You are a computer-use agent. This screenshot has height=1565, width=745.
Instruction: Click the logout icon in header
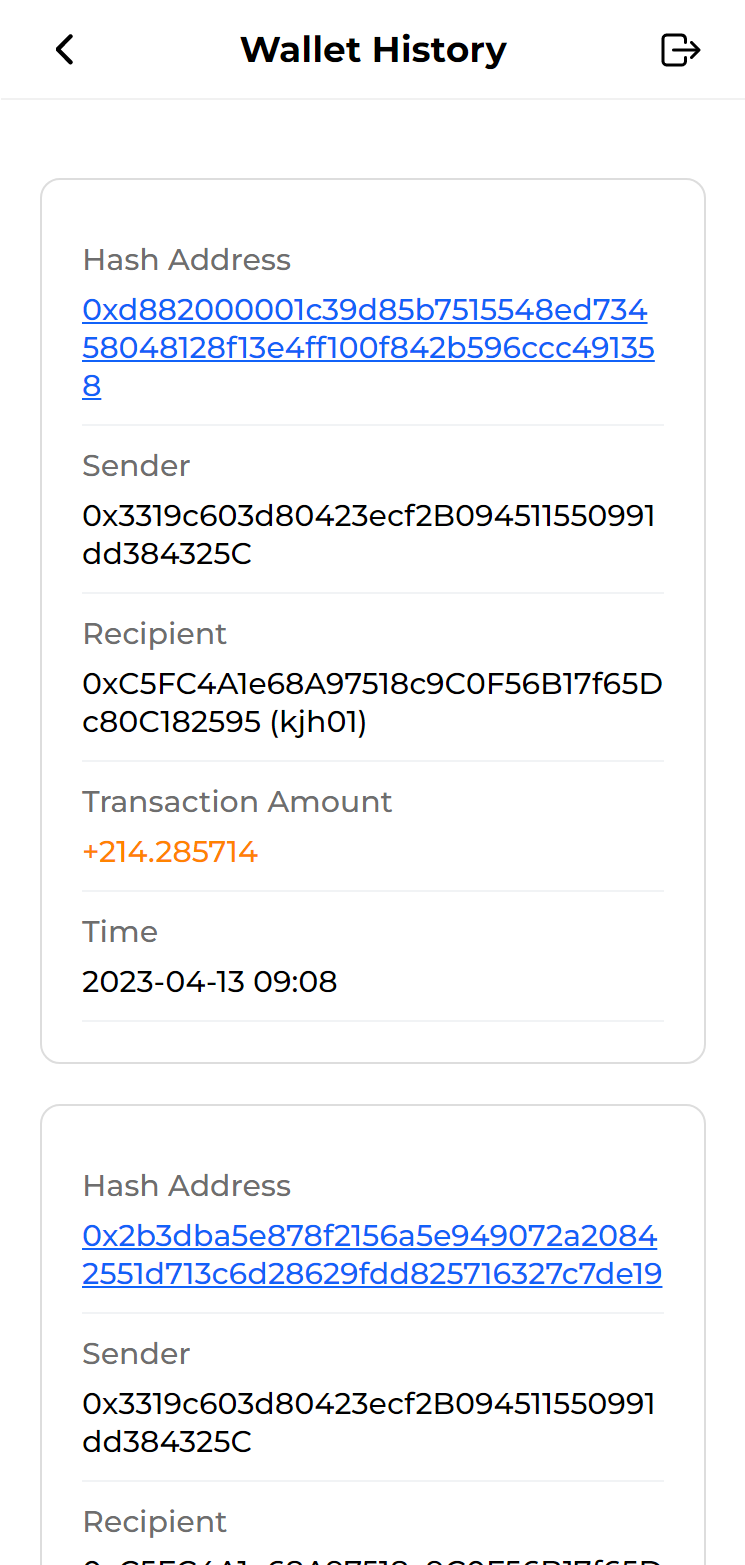pyautogui.click(x=680, y=49)
